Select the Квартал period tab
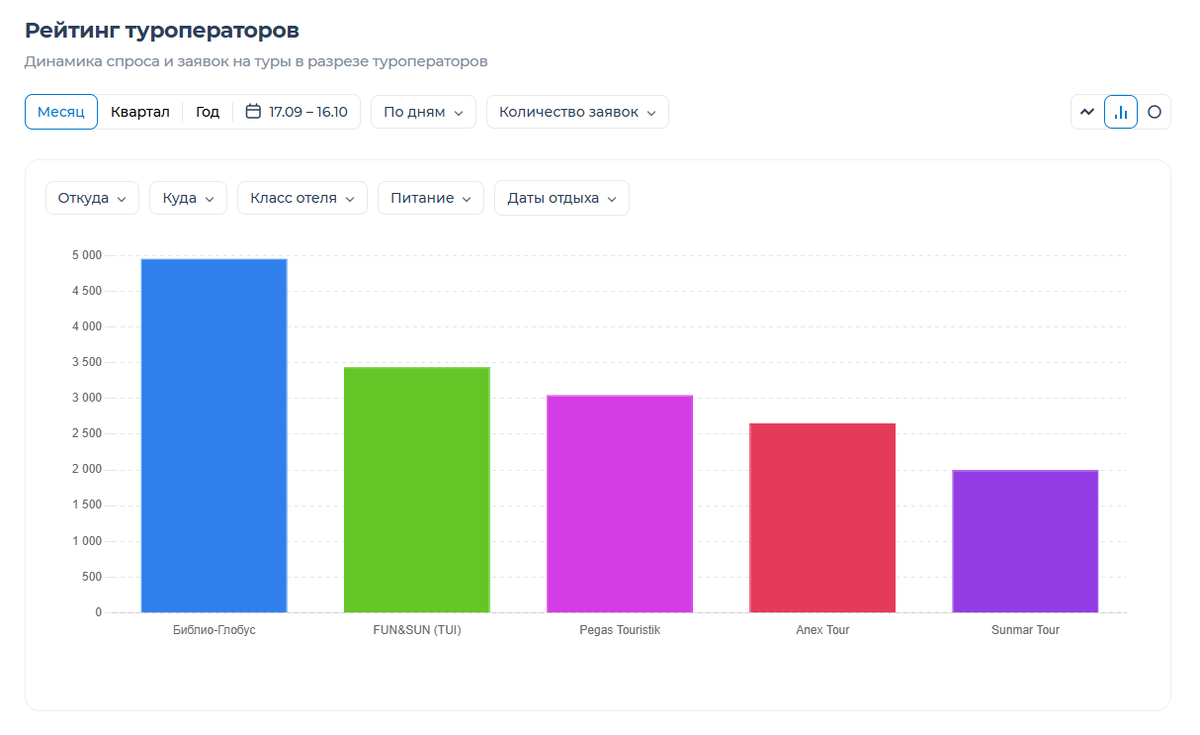The width and height of the screenshot is (1200, 735). pos(140,112)
